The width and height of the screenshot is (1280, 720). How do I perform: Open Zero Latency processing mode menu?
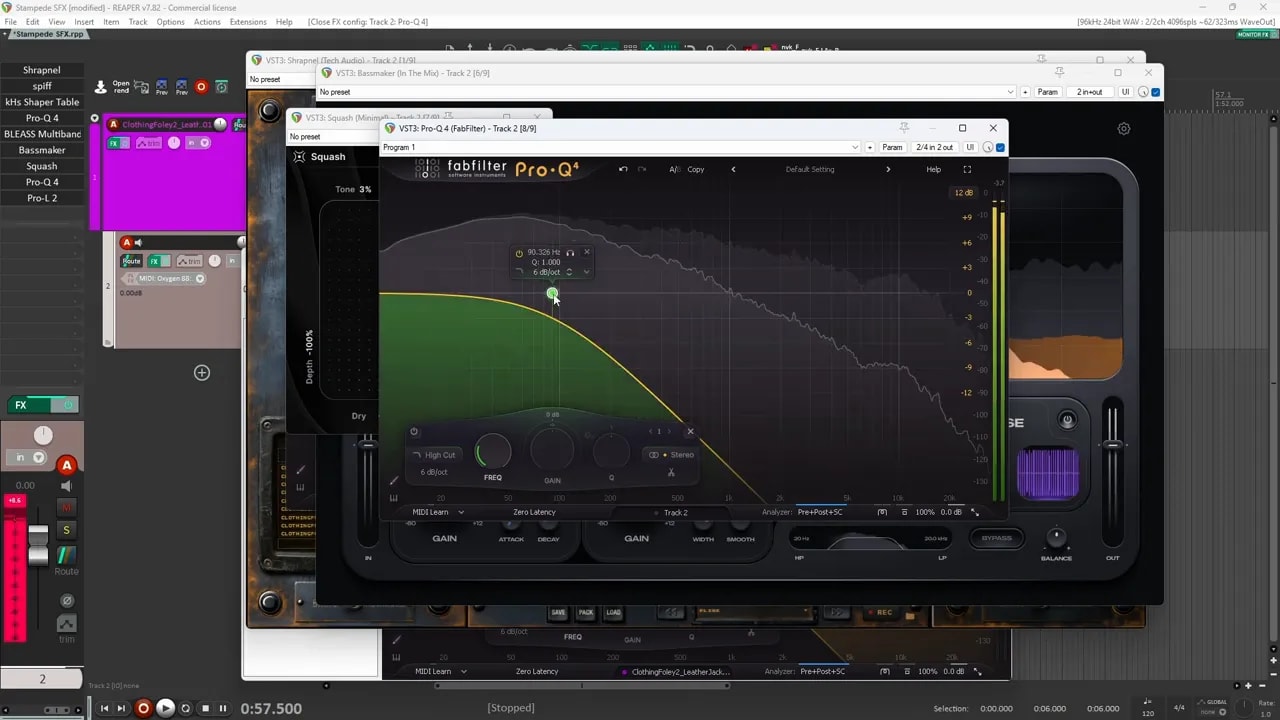(534, 512)
